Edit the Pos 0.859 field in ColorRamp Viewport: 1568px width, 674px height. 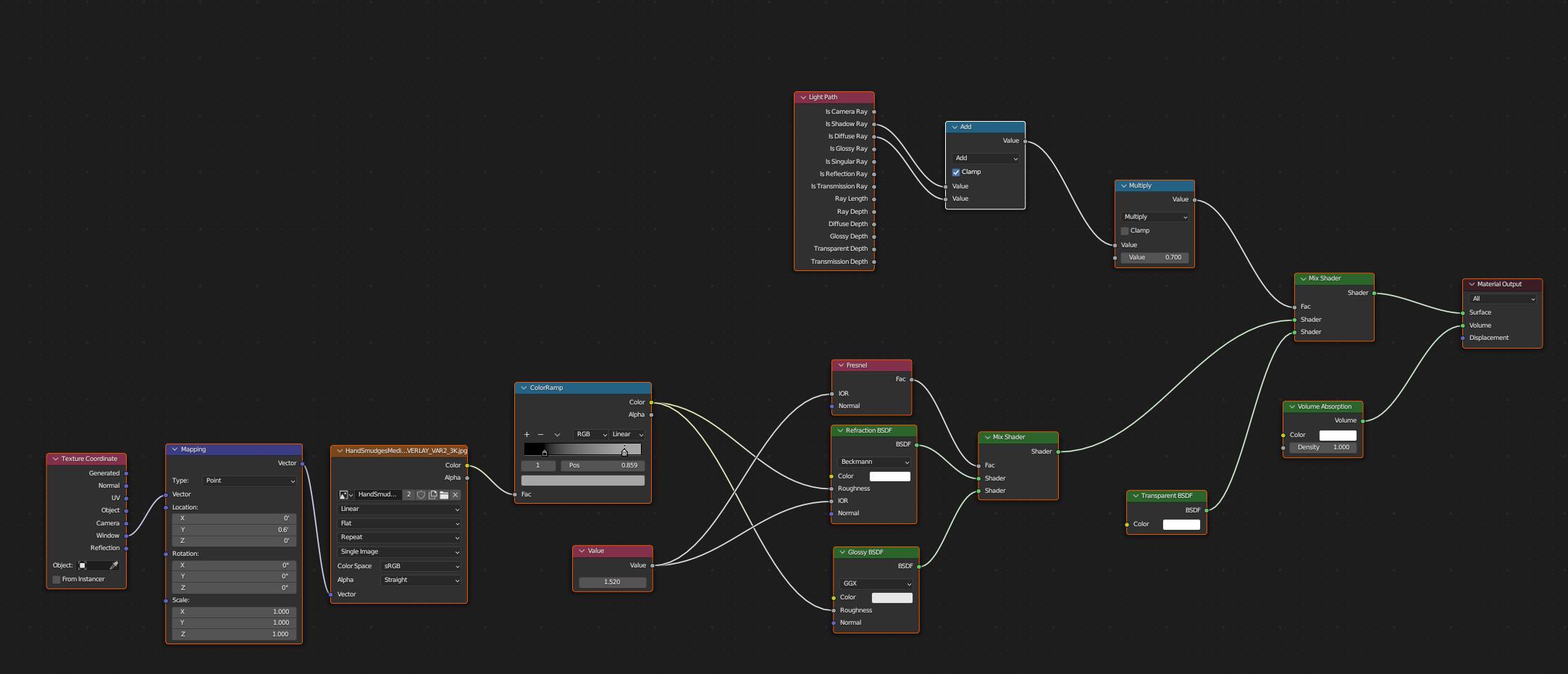click(x=602, y=465)
